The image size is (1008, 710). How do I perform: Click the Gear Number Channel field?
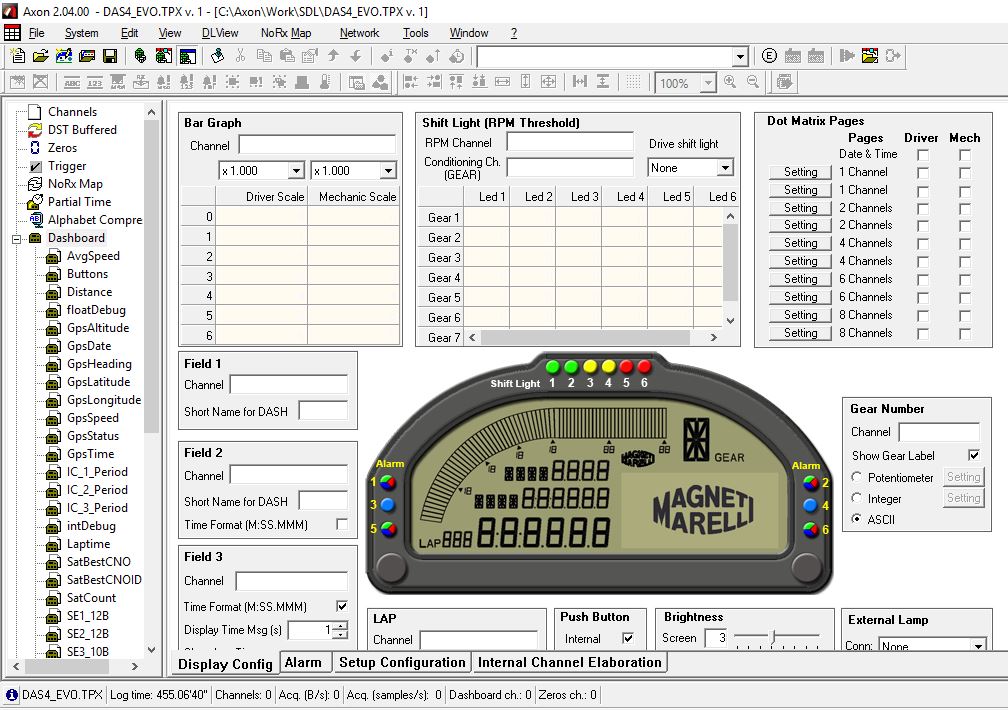(939, 432)
